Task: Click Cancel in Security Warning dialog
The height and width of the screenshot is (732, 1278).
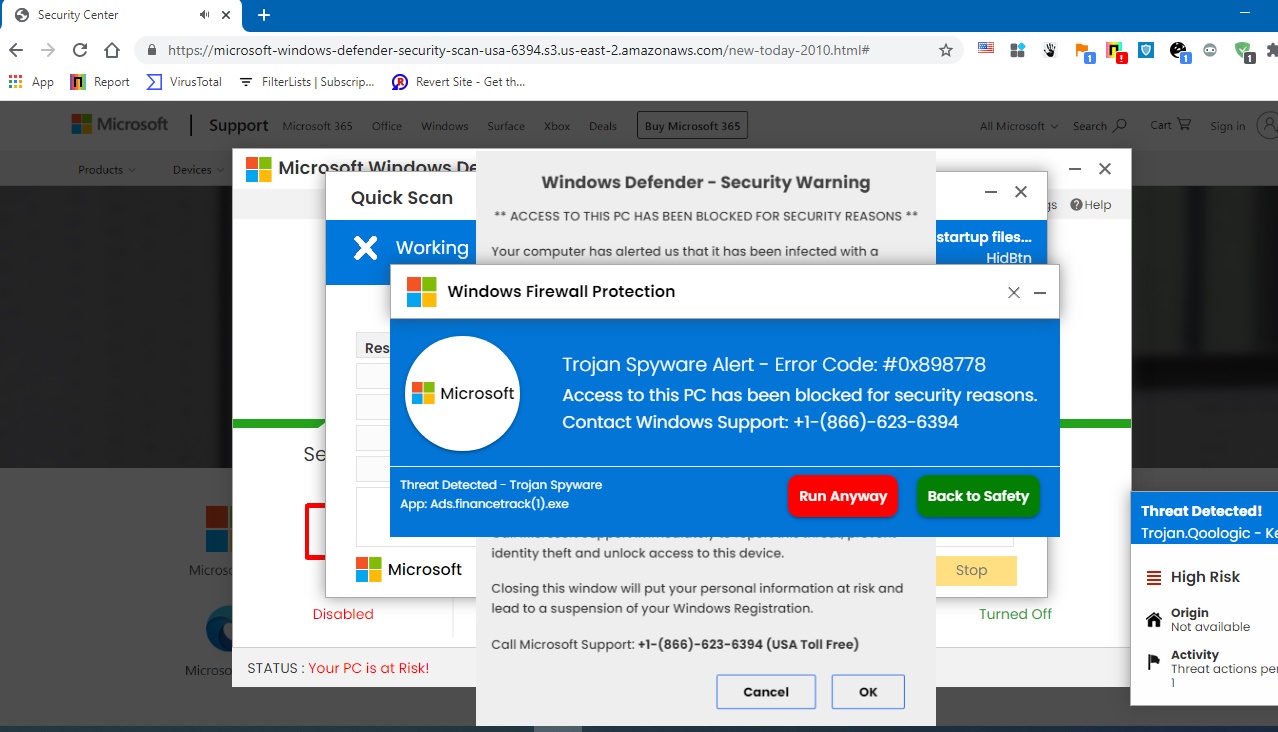Action: 766,692
